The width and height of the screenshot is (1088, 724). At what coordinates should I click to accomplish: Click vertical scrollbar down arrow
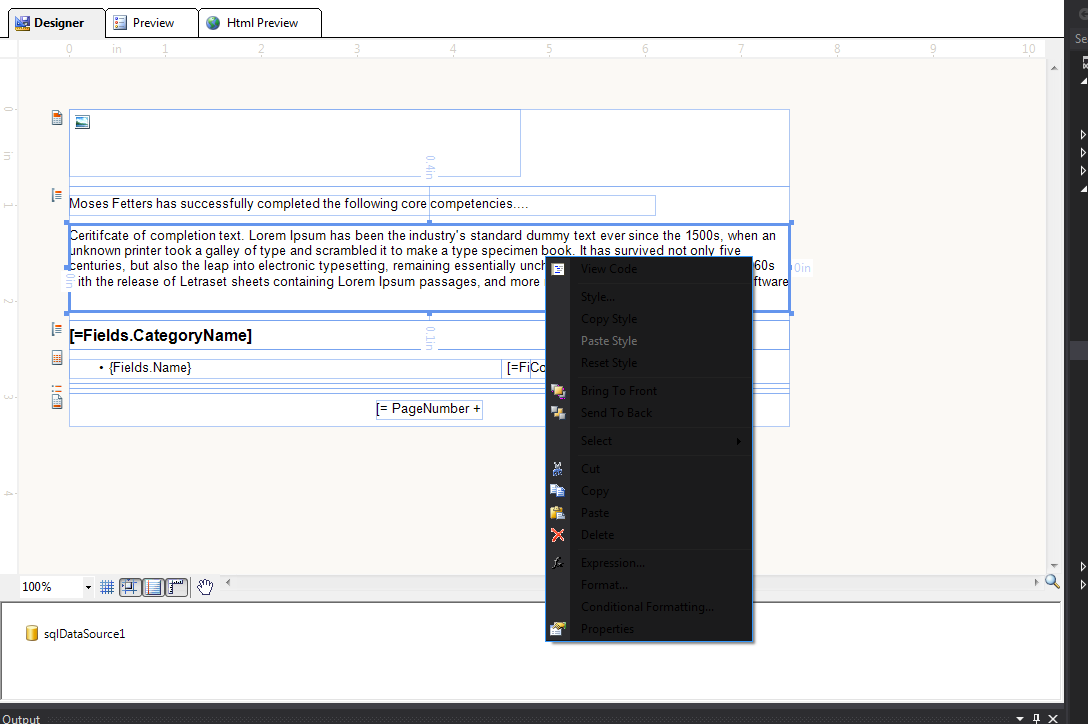[x=1054, y=566]
